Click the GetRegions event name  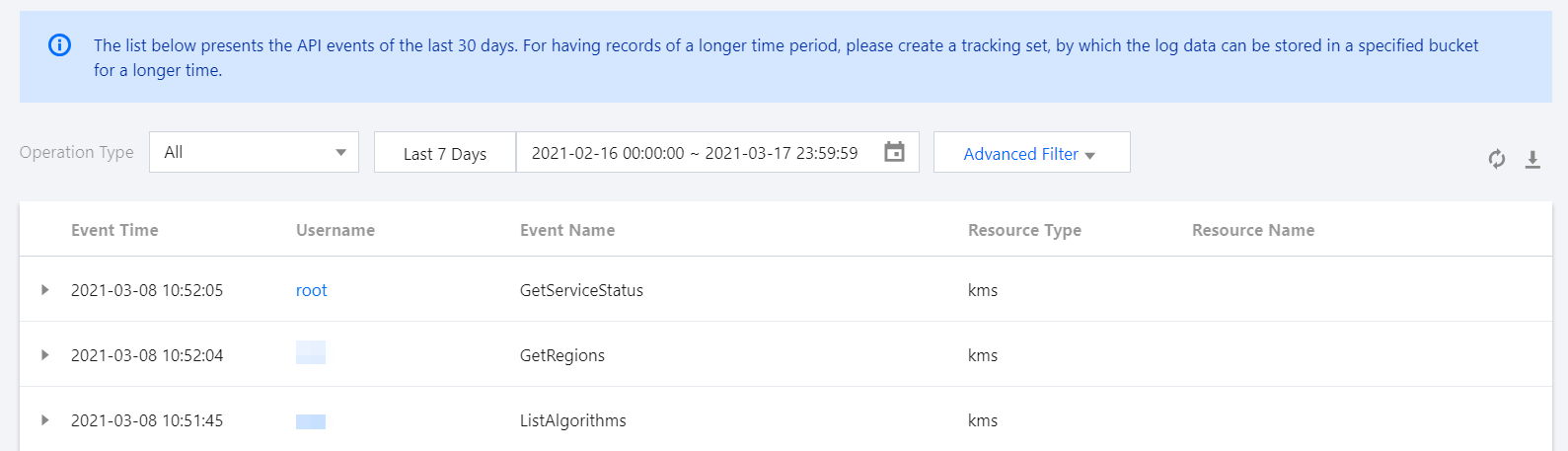562,355
